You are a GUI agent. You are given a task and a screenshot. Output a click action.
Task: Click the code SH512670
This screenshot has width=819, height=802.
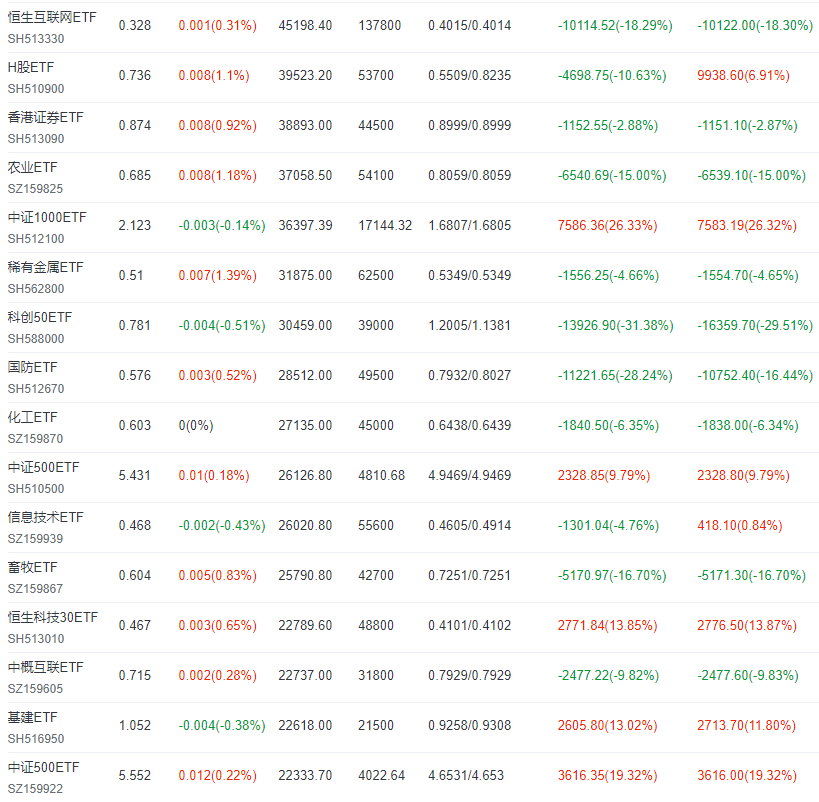tap(36, 389)
